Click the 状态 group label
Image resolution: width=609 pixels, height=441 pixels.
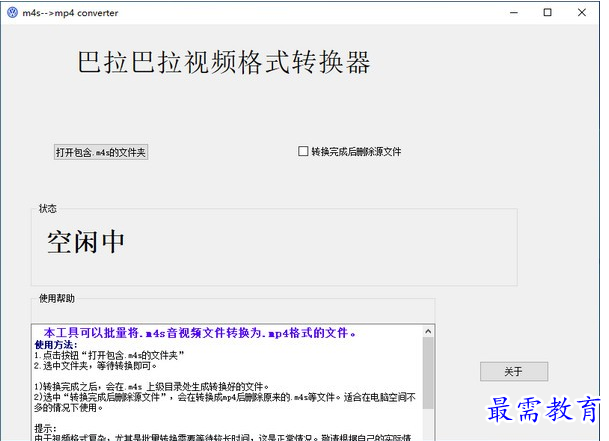[x=48, y=209]
